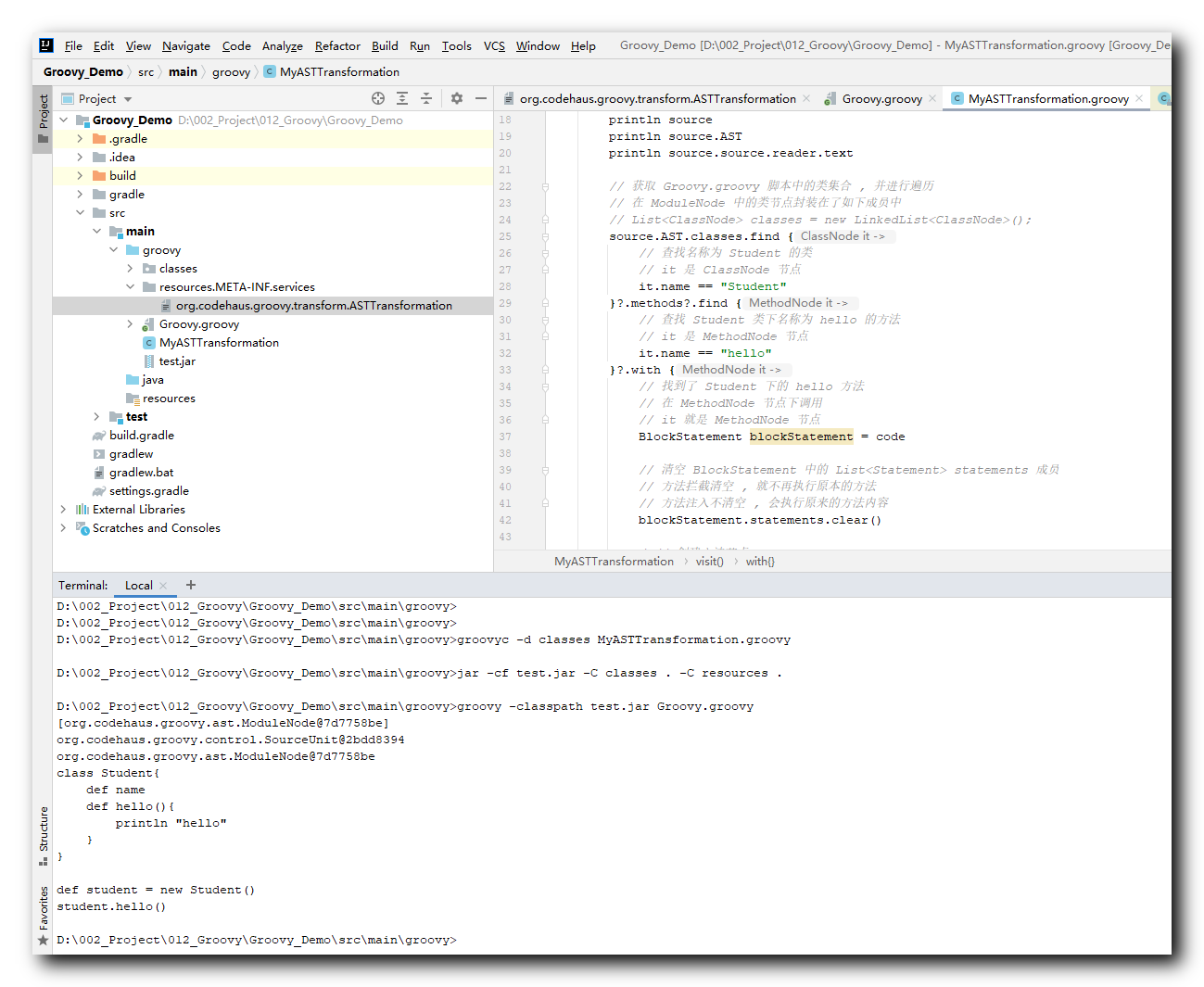The width and height of the screenshot is (1204, 987).
Task: Toggle the Project side tool window
Action: pos(43,119)
